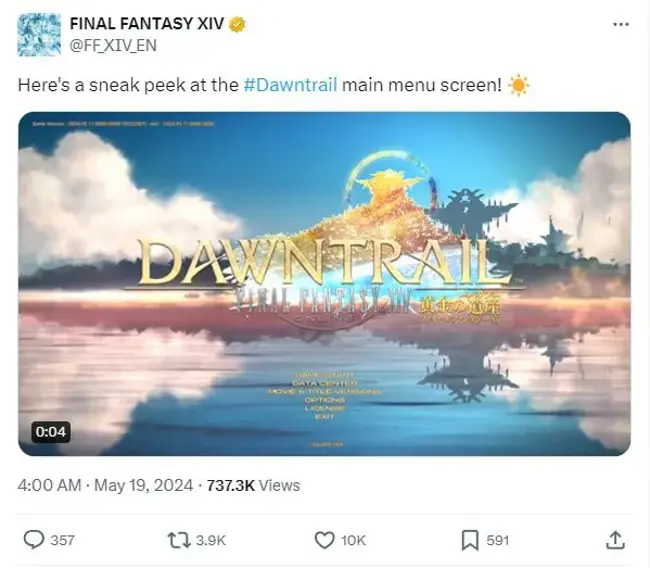
Task: Follow the #Dawntrail hashtag link
Action: tap(290, 85)
